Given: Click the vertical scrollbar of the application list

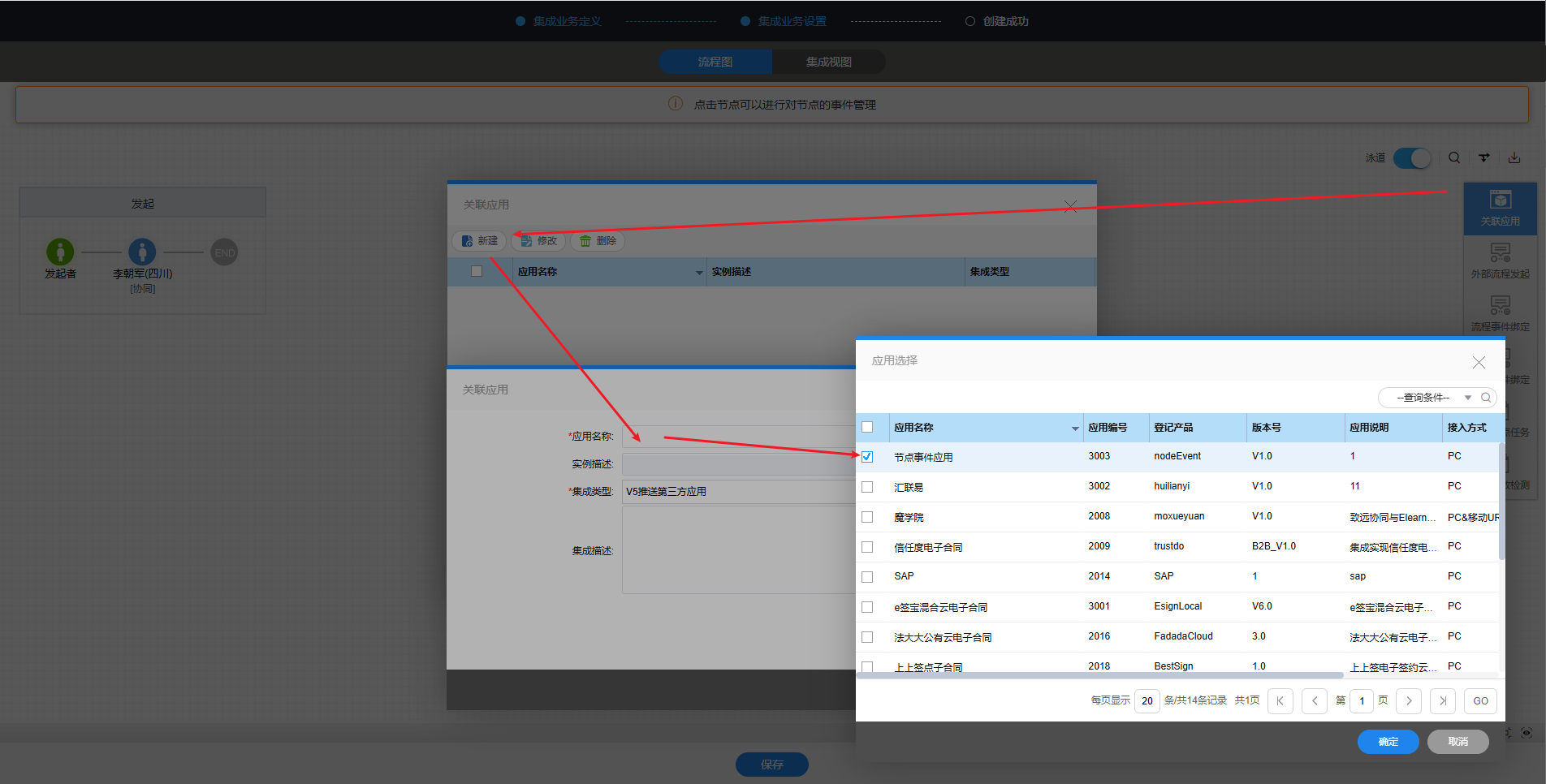Looking at the screenshot, I should [1501, 502].
